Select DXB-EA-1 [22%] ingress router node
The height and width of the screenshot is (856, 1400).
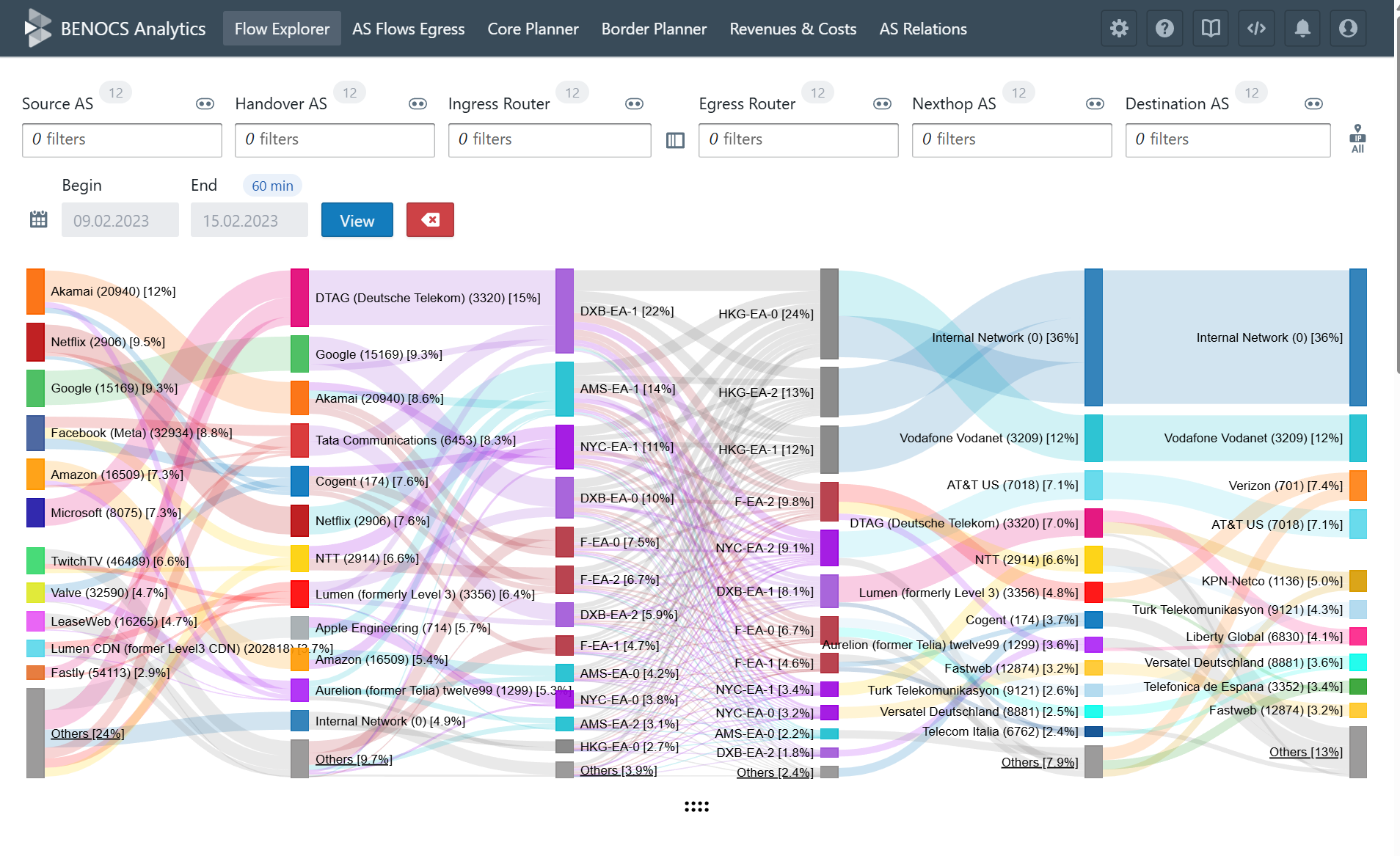(x=564, y=311)
